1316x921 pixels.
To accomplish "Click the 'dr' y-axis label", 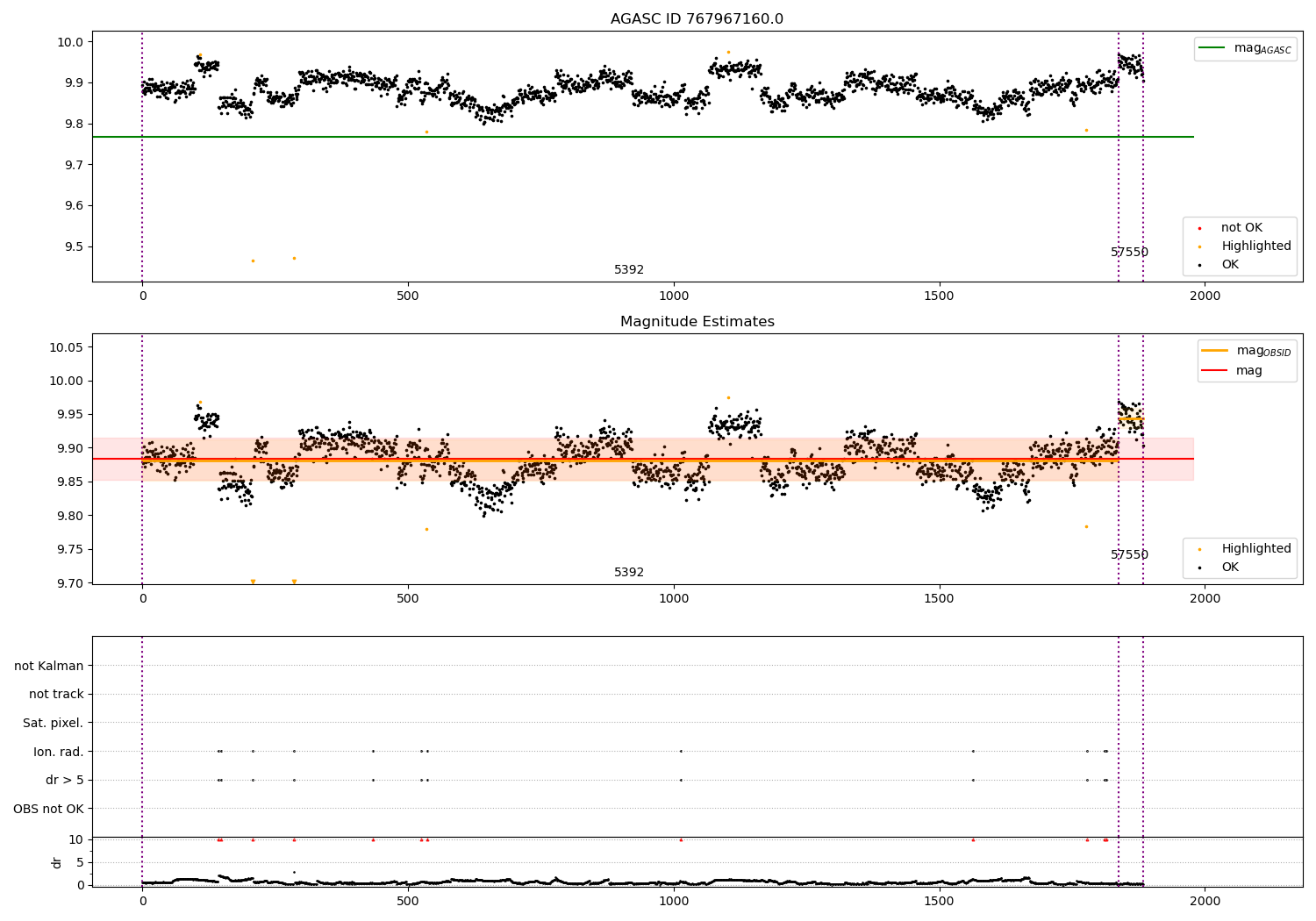I will [57, 862].
